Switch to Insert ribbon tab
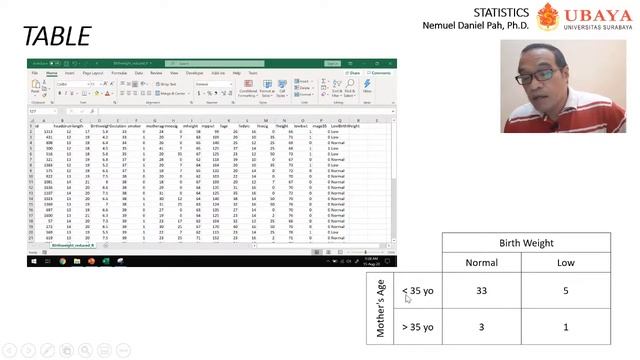This screenshot has width=640, height=360. tap(70, 73)
